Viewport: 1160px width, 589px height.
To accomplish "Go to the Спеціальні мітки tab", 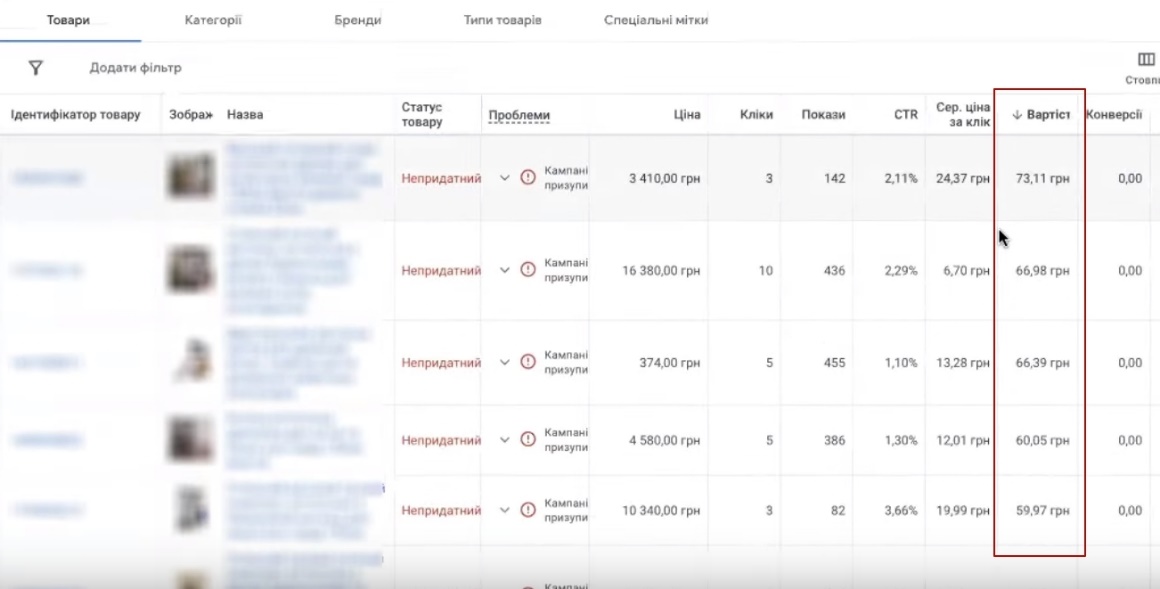I will [656, 21].
